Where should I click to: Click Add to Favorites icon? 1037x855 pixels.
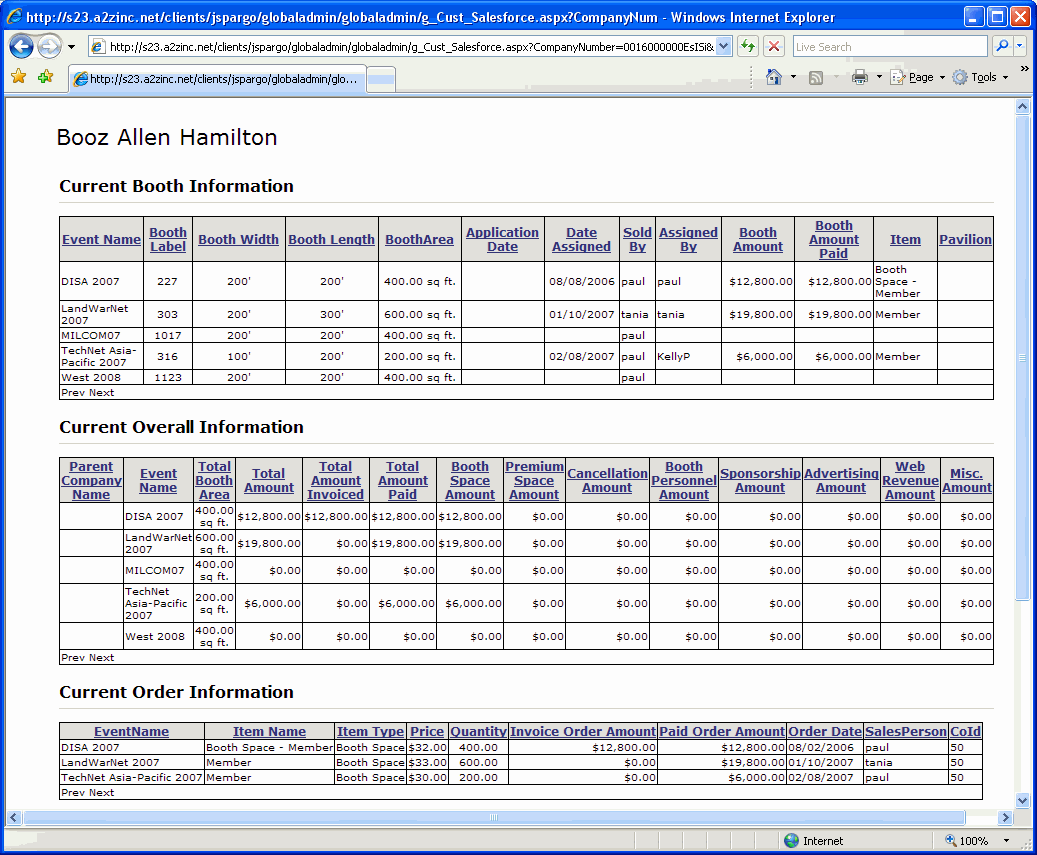point(46,77)
